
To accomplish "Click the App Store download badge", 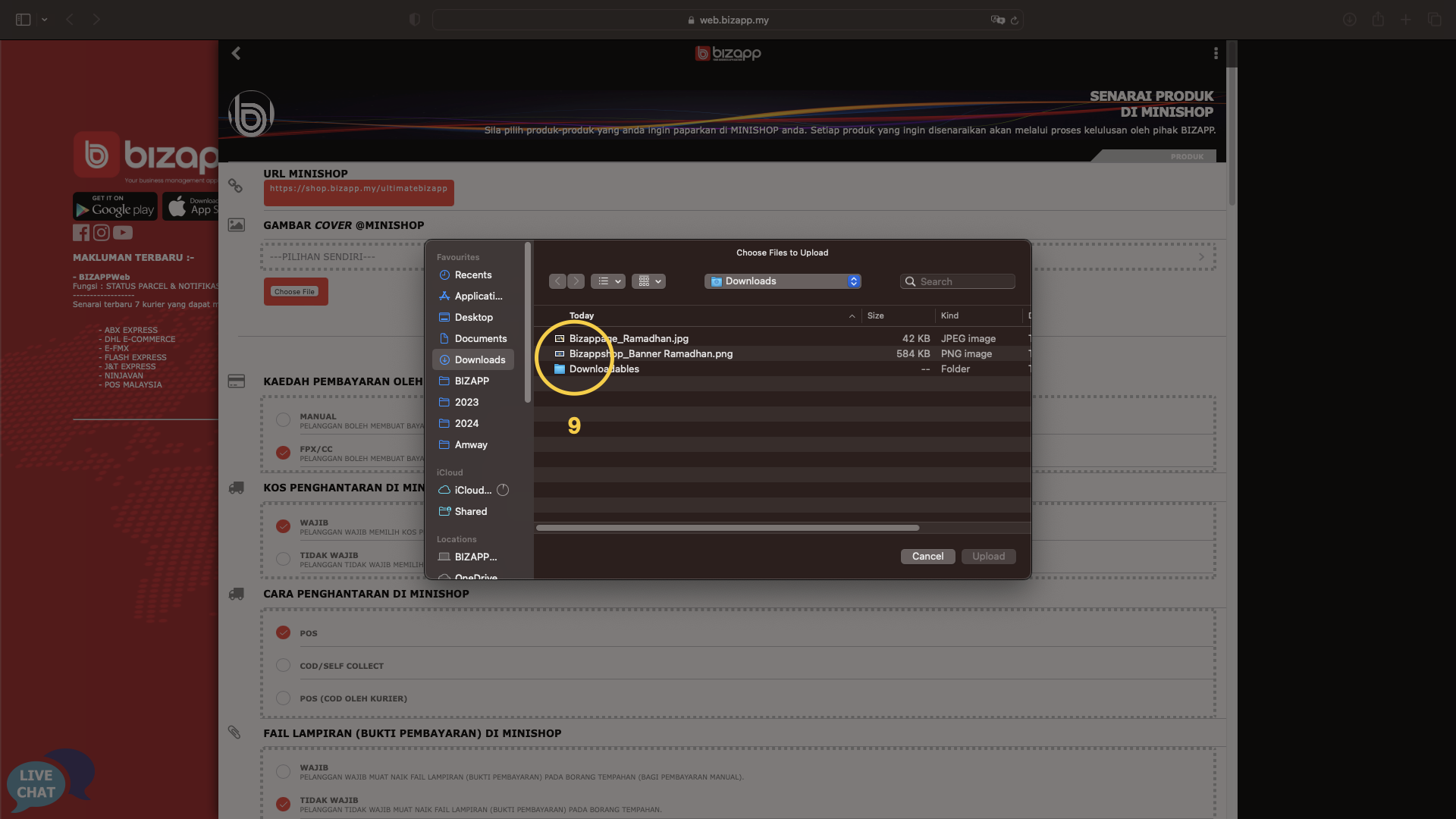I will (190, 206).
